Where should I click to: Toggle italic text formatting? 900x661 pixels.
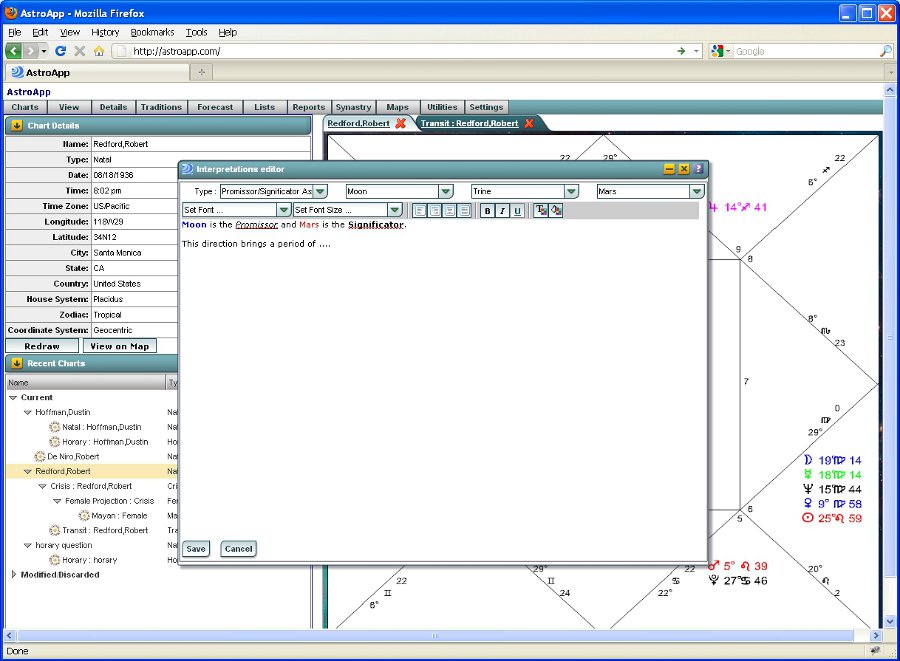point(502,210)
